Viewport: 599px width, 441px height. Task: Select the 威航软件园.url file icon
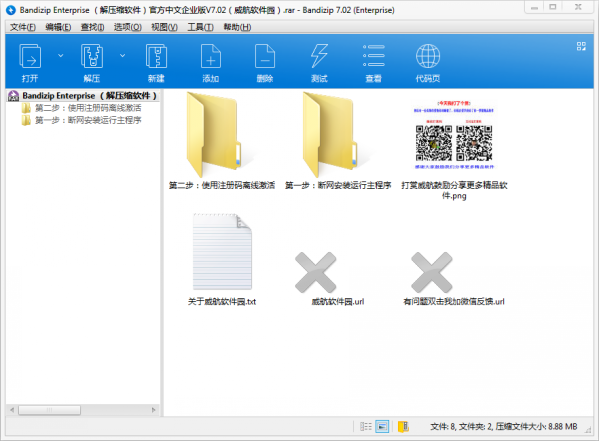(x=316, y=272)
